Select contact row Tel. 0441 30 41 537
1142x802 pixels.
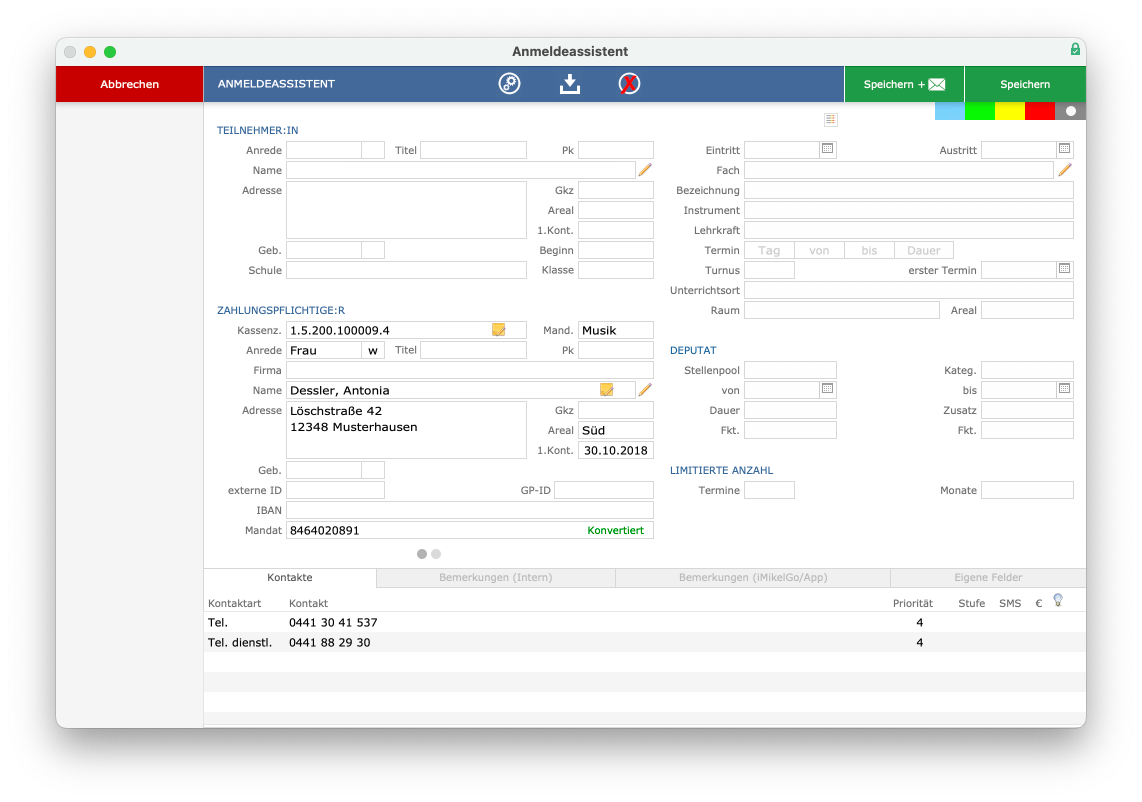coord(645,623)
